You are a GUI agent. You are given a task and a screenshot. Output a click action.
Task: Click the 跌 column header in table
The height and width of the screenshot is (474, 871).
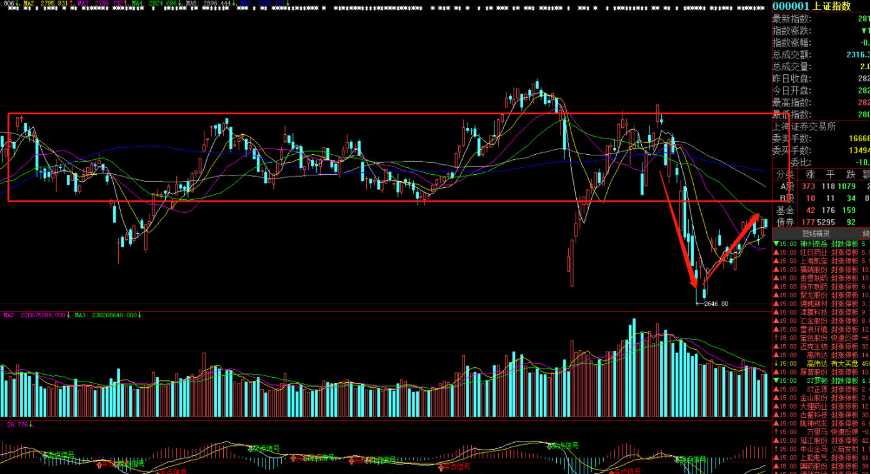[x=852, y=173]
